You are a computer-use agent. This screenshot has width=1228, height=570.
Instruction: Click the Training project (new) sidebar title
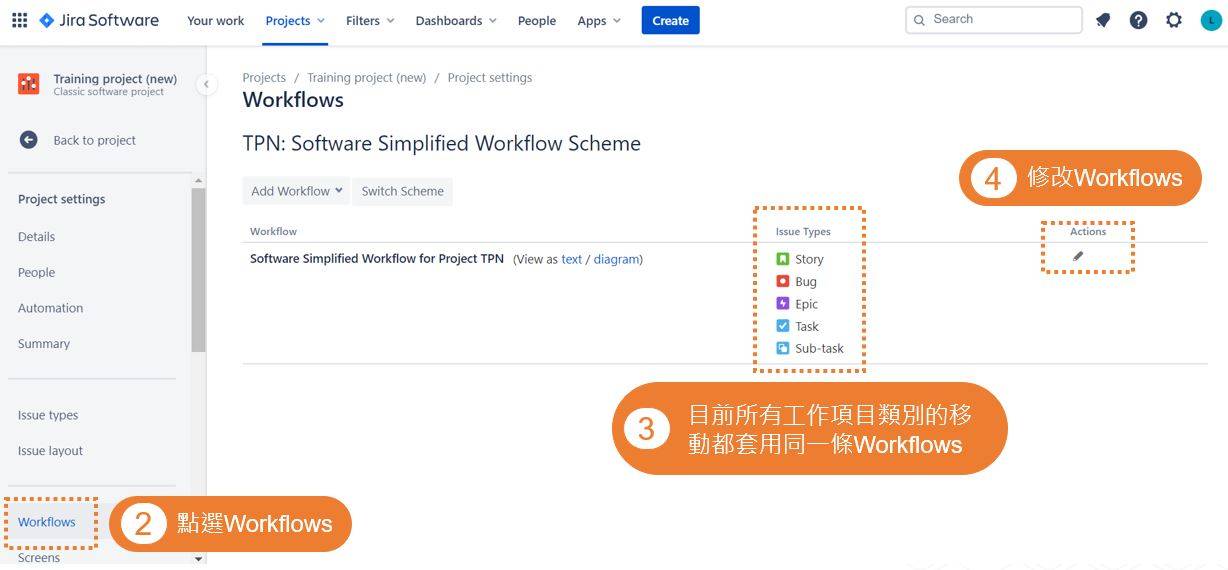click(115, 79)
